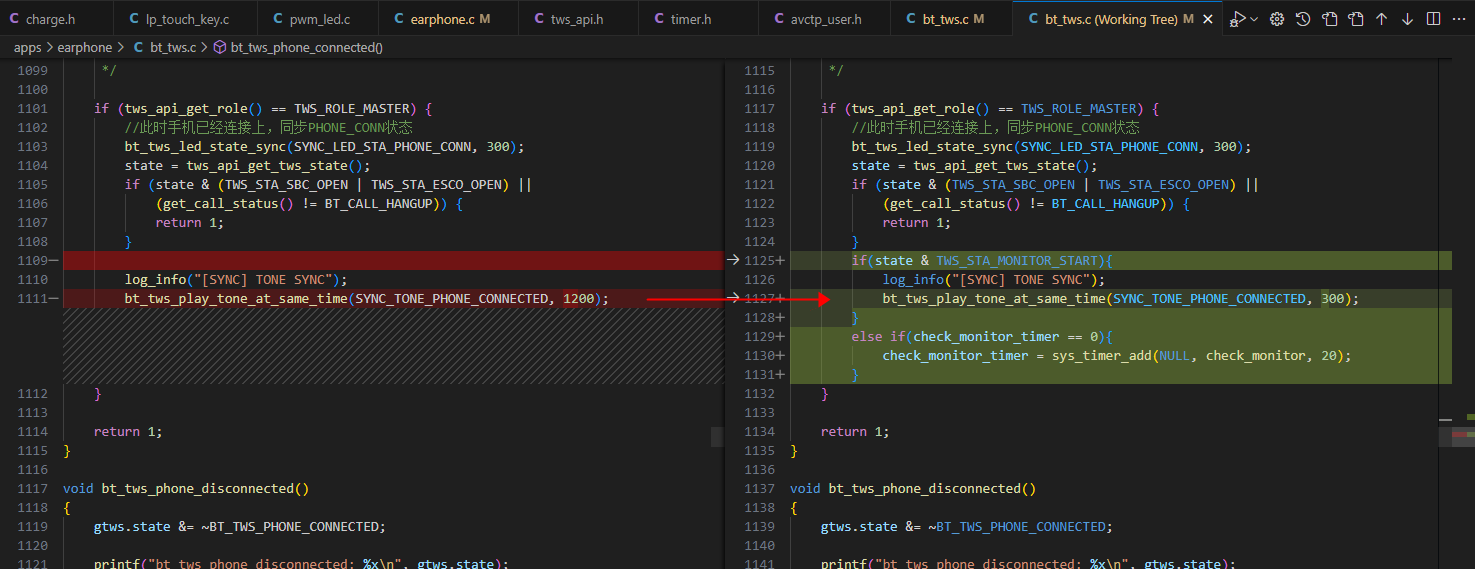1475x569 pixels.
Task: Click TWS_ROLE_MASTER in the right pane
Action: (1079, 108)
